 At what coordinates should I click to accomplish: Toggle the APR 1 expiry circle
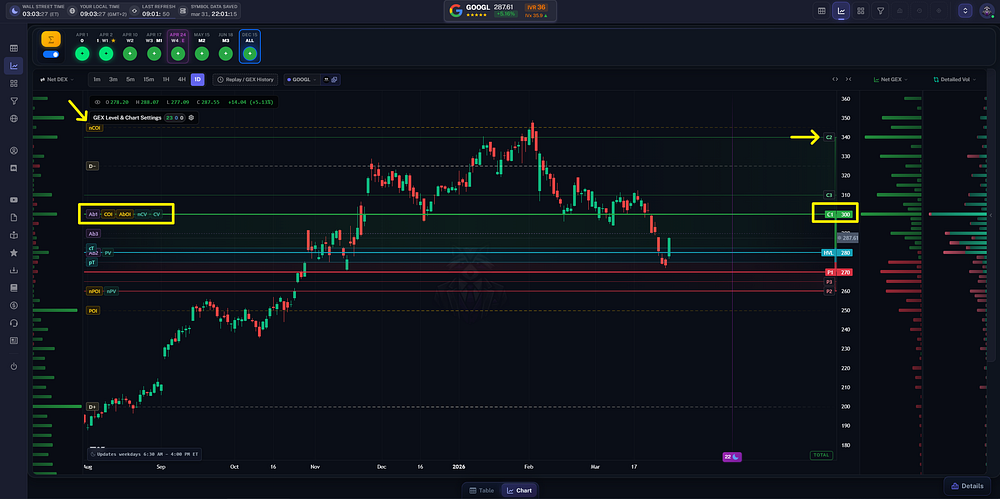point(82,54)
